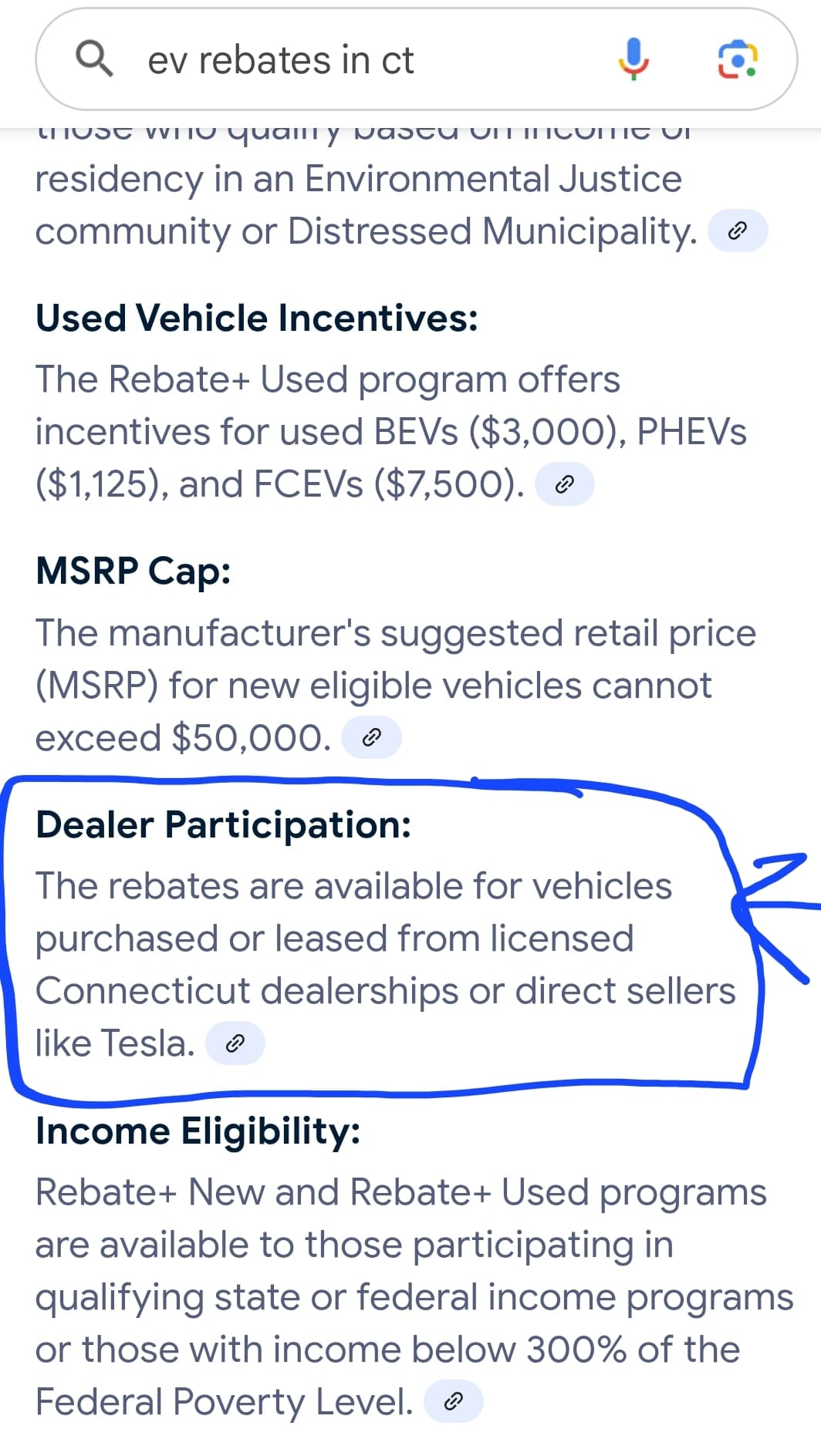821x1456 pixels.
Task: Open Google Lens from the search bar
Action: point(735,59)
